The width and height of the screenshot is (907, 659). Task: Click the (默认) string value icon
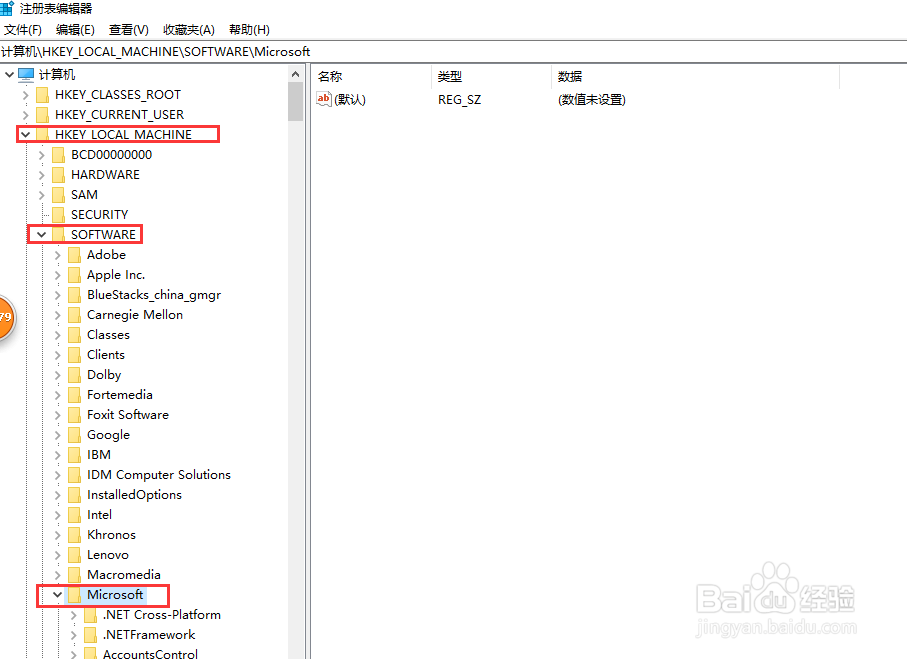click(324, 99)
